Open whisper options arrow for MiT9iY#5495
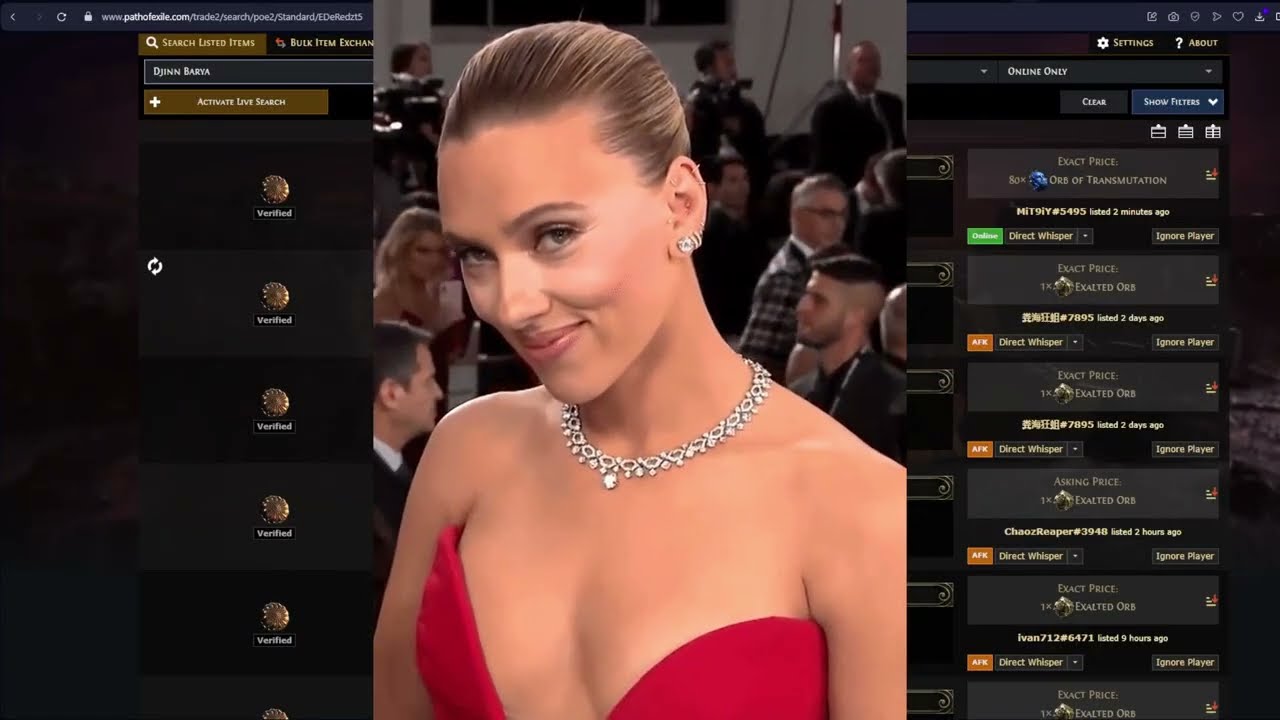The image size is (1280, 720). pyautogui.click(x=1086, y=236)
